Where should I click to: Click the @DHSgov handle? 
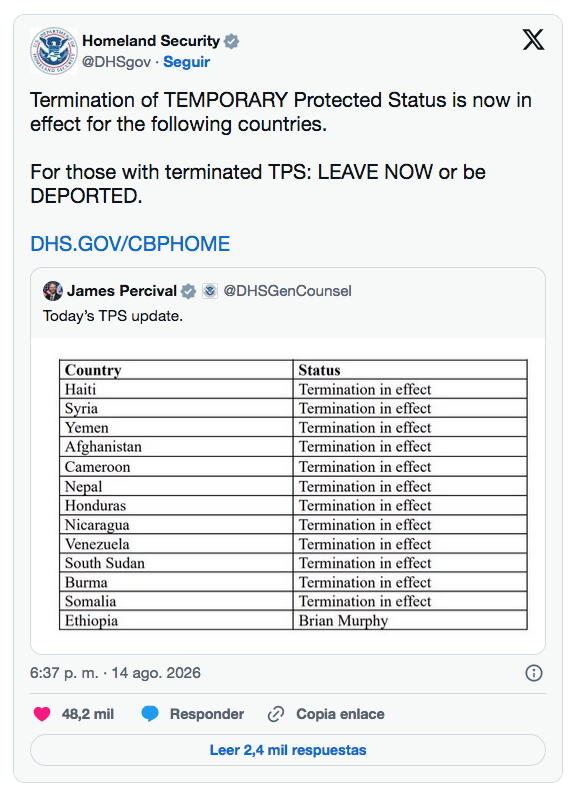point(116,62)
